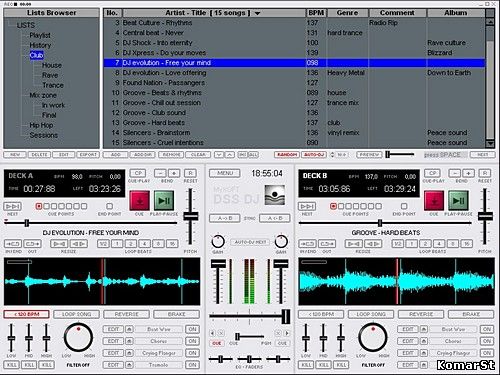
Task: Nudge crossfader left with left arrow
Action: tap(212, 333)
